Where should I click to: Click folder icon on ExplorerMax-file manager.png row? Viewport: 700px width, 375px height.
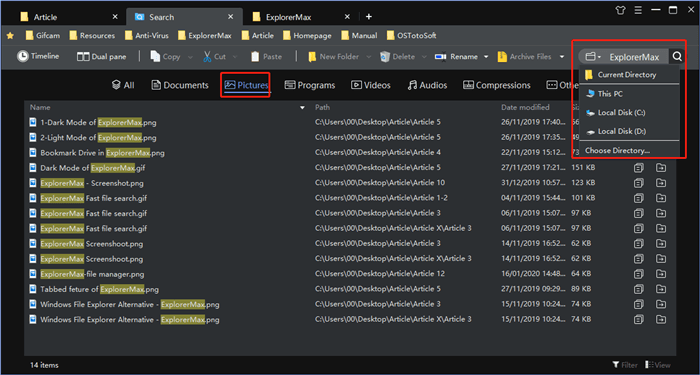[x=661, y=274]
